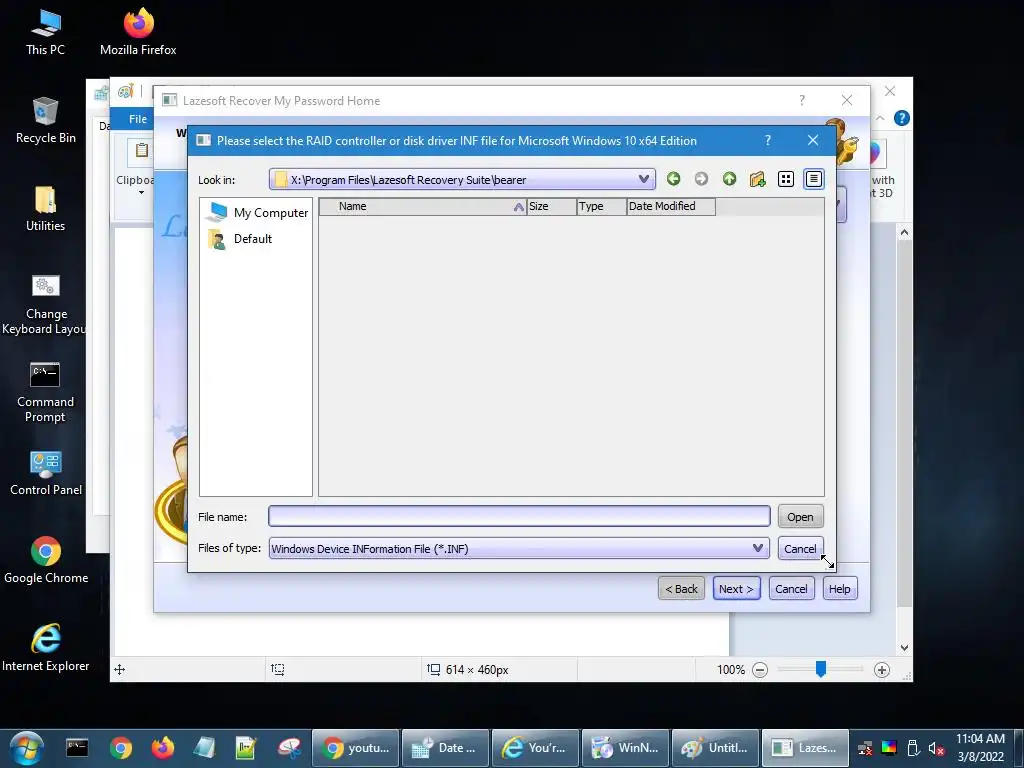Screen dimensions: 1024x768
Task: Click pinned Chrome taskbar icon
Action: coord(121,748)
